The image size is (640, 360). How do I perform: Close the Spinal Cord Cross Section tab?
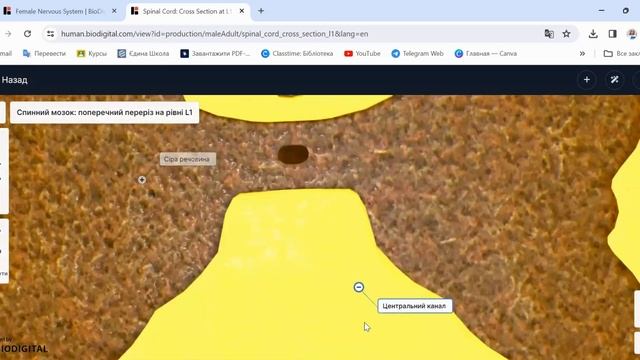(242, 11)
